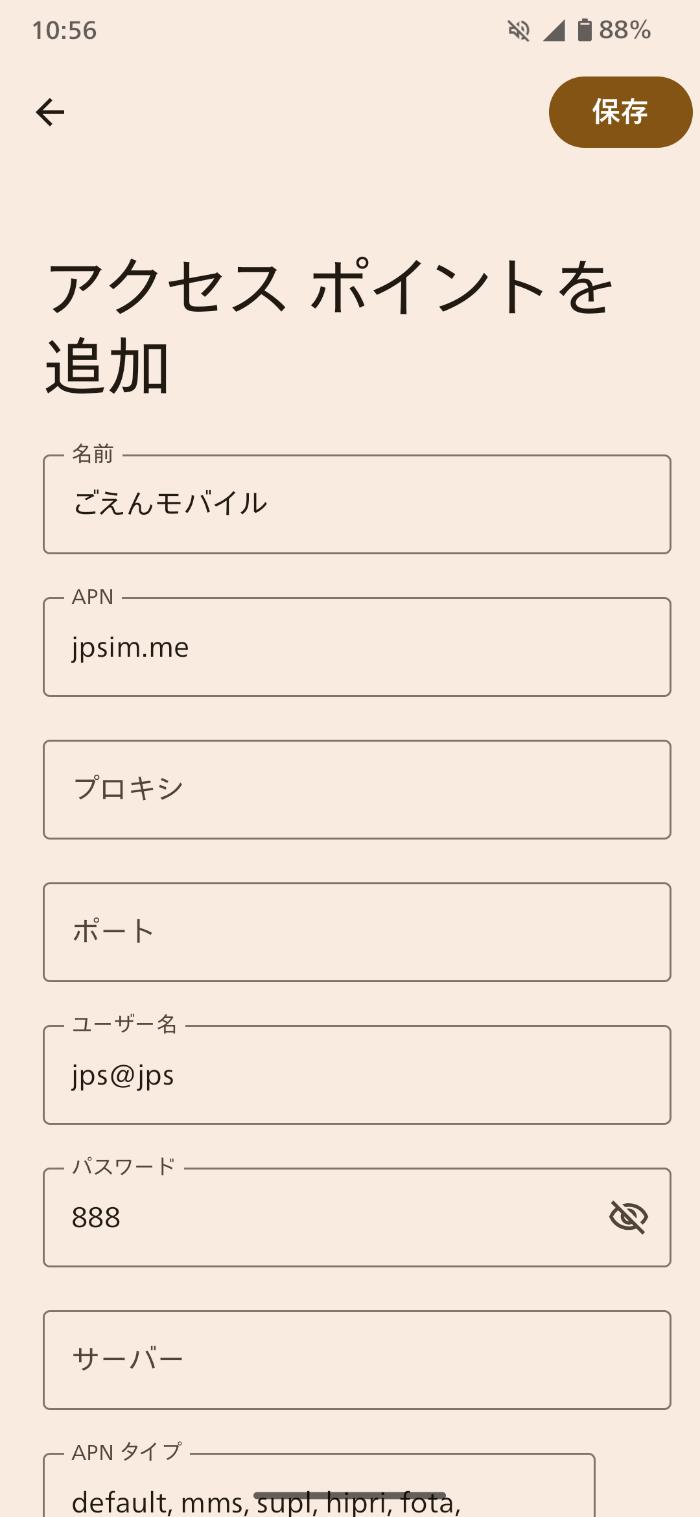Viewport: 700px width, 1517px height.
Task: Tap the ポート port field
Action: tap(356, 932)
